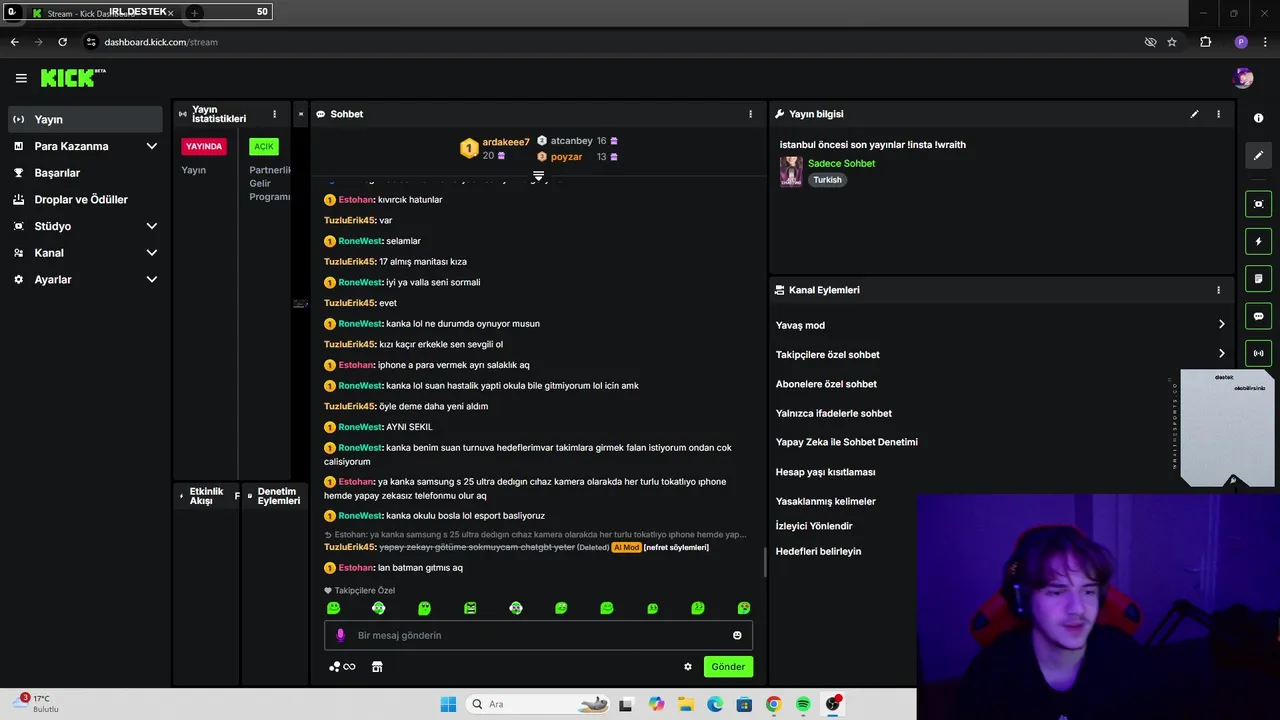This screenshot has height=720, width=1280.
Task: Open the user profile avatar menu
Action: tap(1243, 78)
